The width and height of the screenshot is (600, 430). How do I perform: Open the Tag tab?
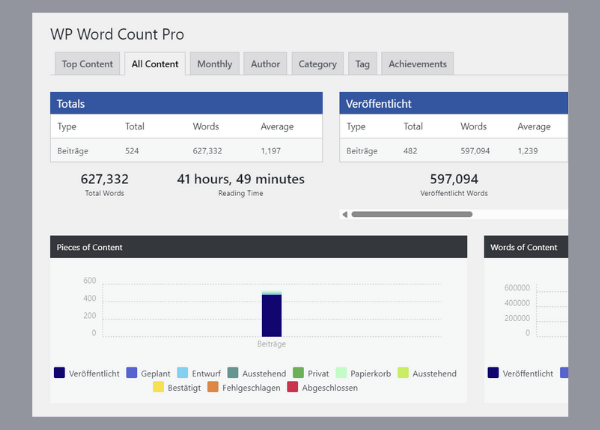coord(362,64)
